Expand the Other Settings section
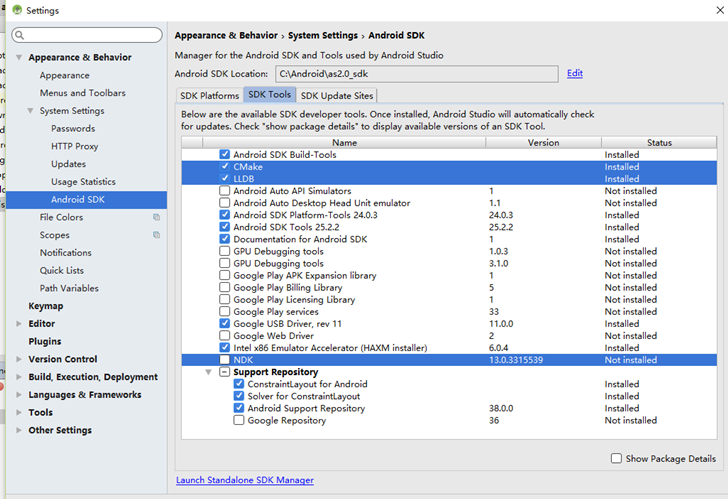728x499 pixels. tap(19, 430)
